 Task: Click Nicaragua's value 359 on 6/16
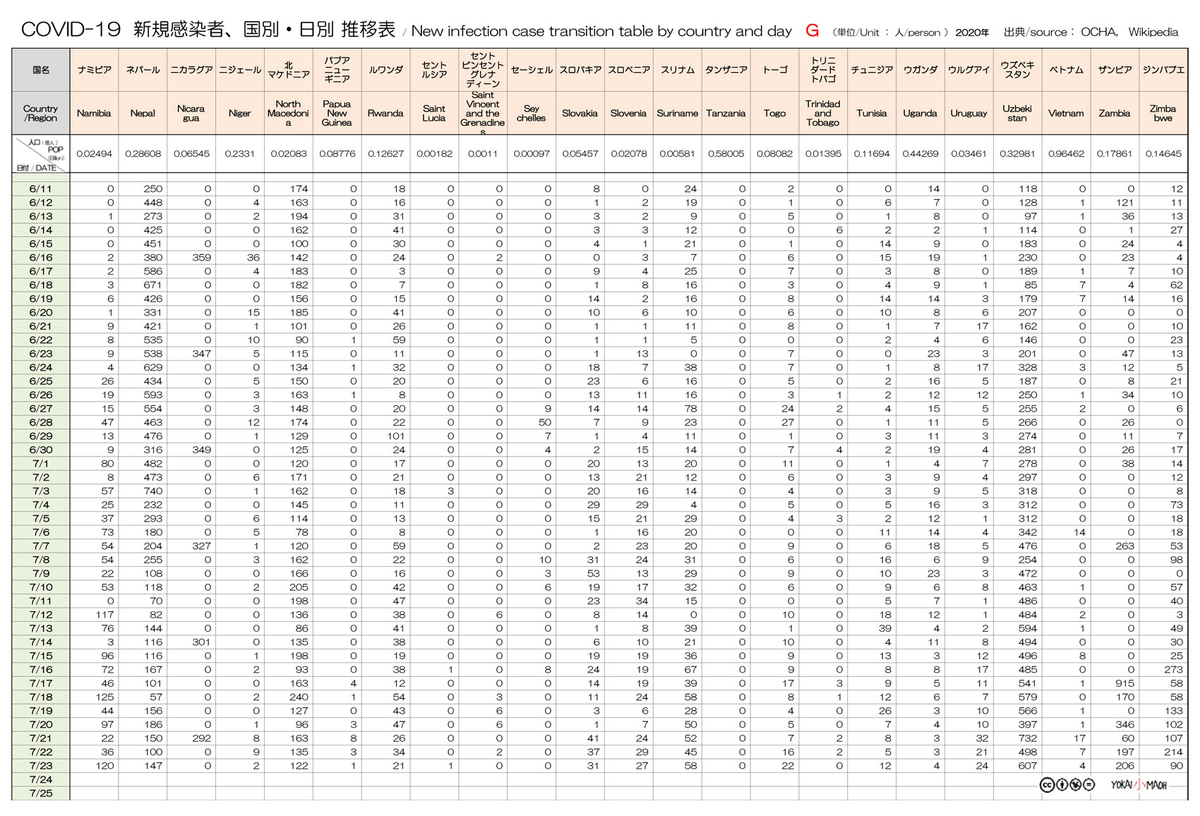(202, 256)
